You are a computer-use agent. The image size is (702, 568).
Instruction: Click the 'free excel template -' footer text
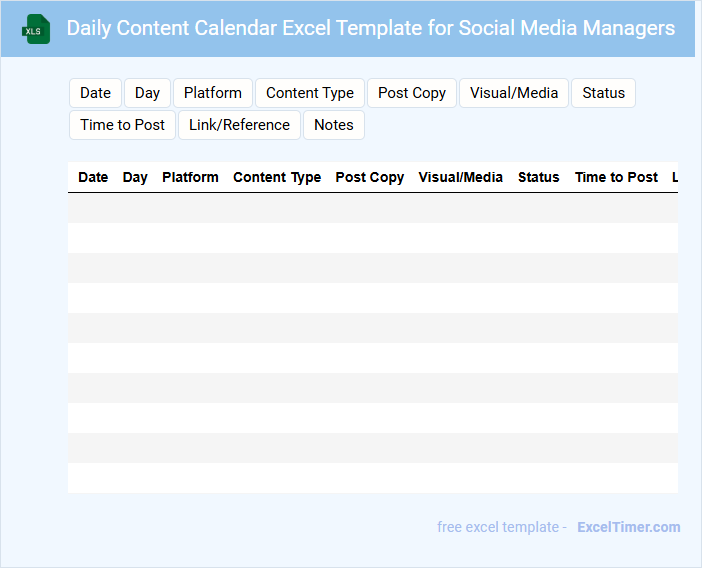502,527
